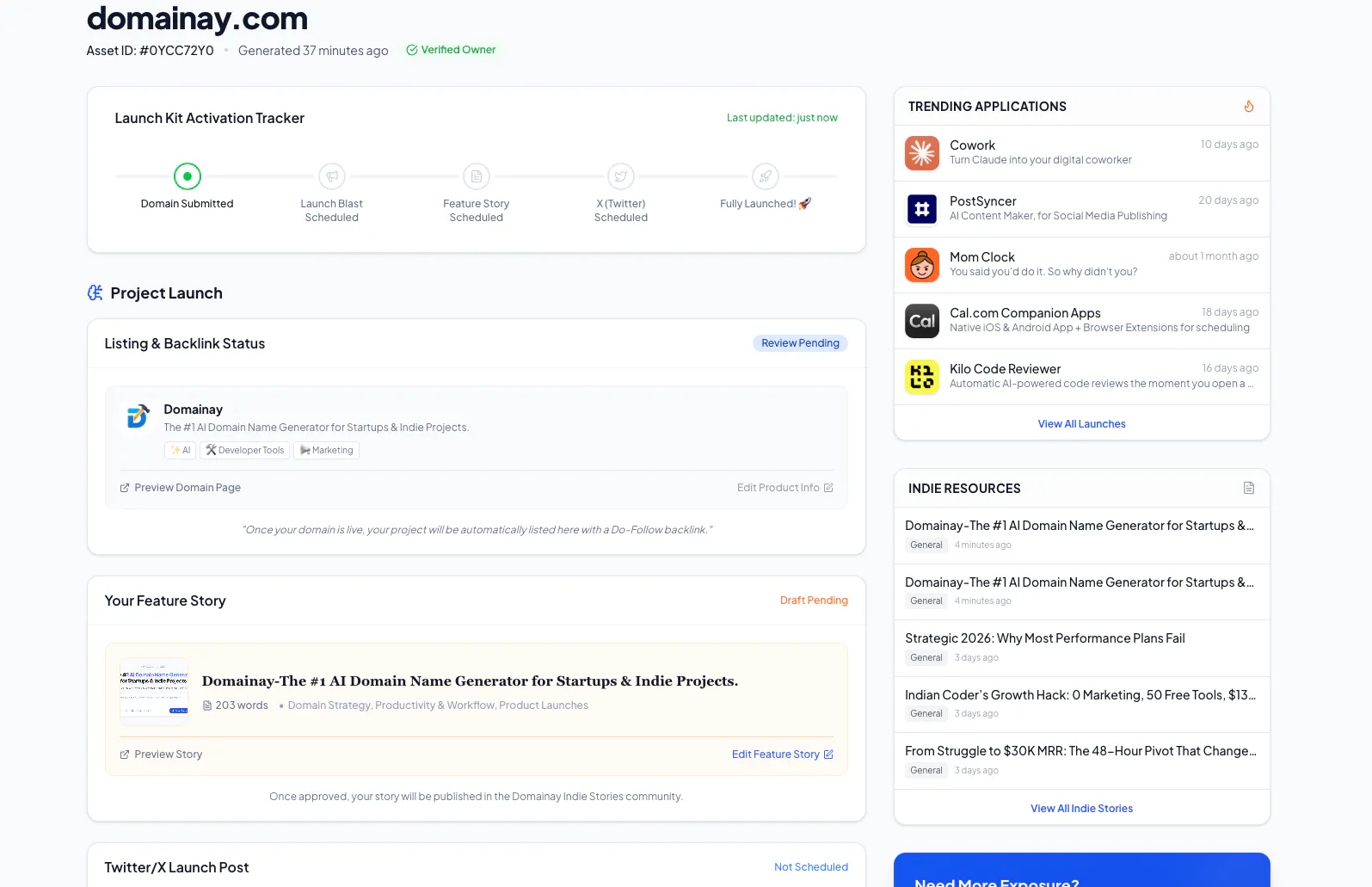Select the Developer Tools tag chip
This screenshot has width=1372, height=887.
pos(244,450)
